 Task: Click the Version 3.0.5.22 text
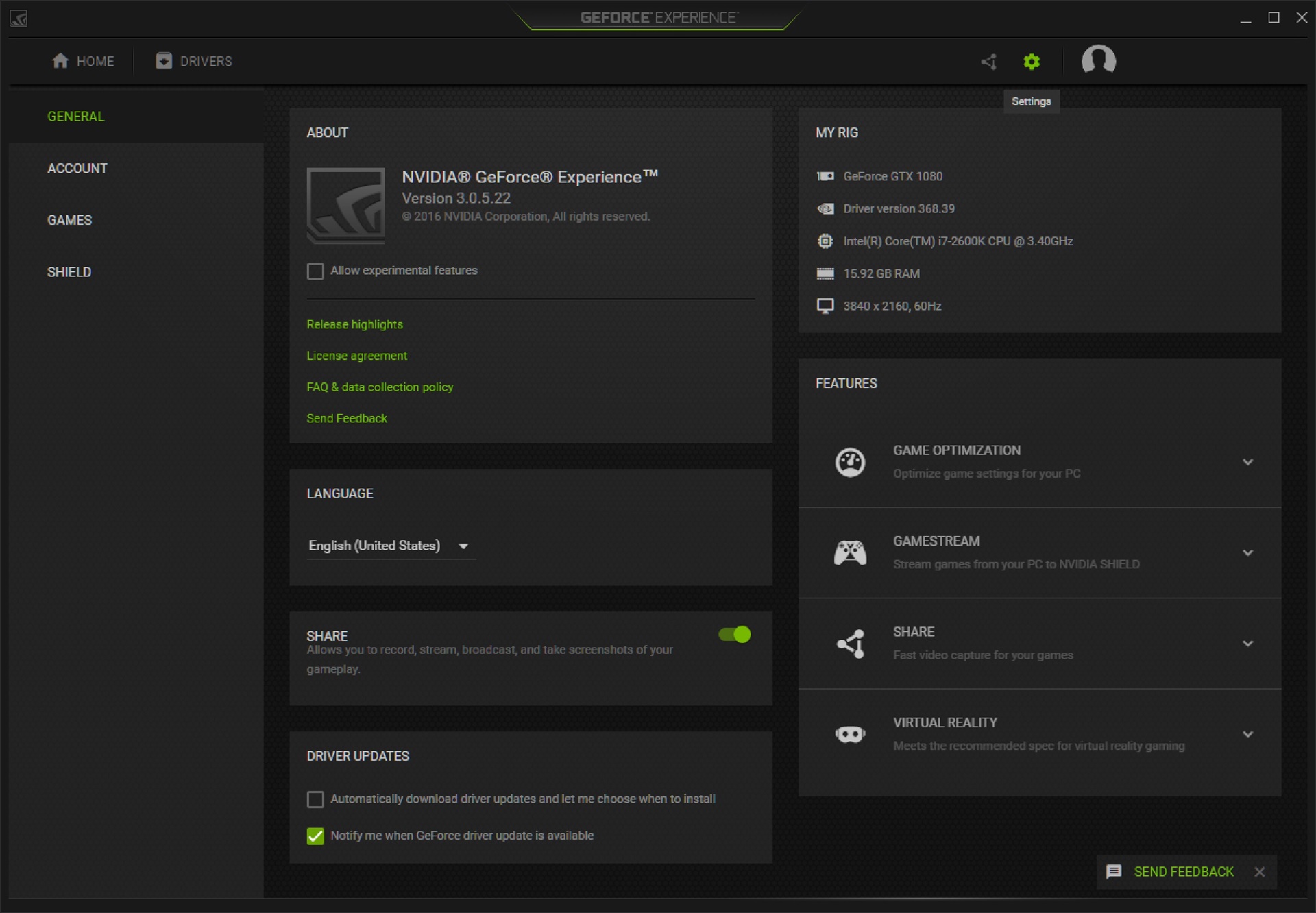[456, 198]
